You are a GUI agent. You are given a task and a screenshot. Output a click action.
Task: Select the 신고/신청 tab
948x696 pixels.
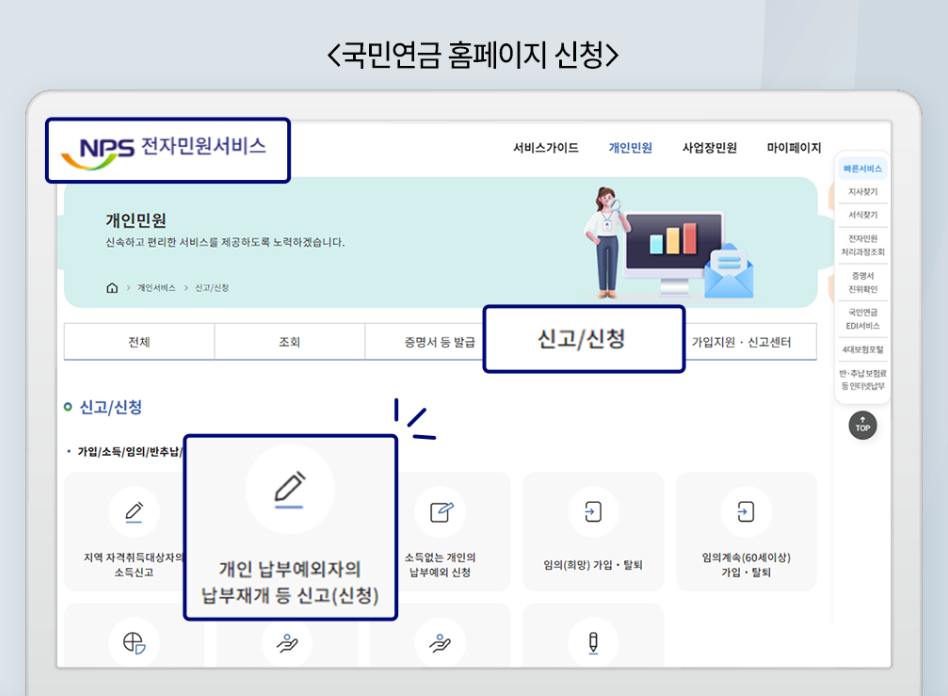583,339
